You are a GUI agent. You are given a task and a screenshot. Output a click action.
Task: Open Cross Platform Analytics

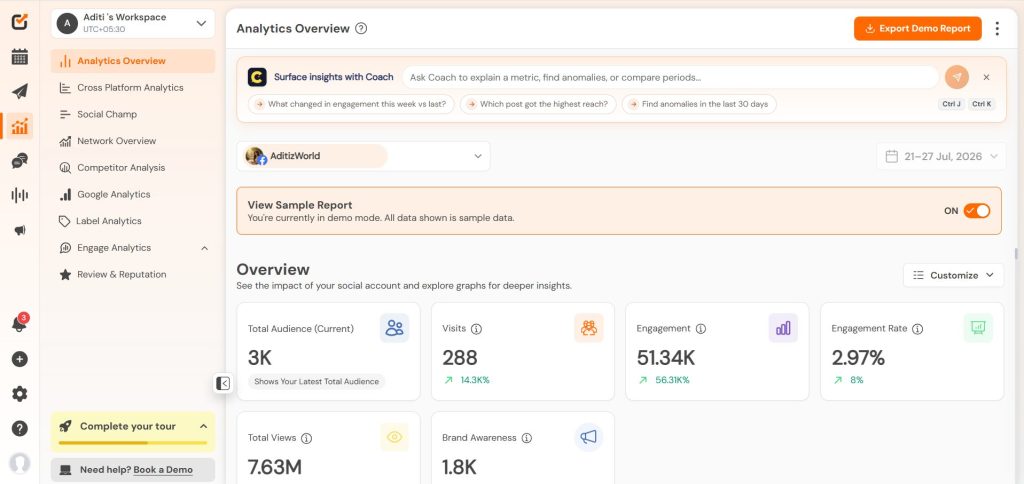[133, 88]
